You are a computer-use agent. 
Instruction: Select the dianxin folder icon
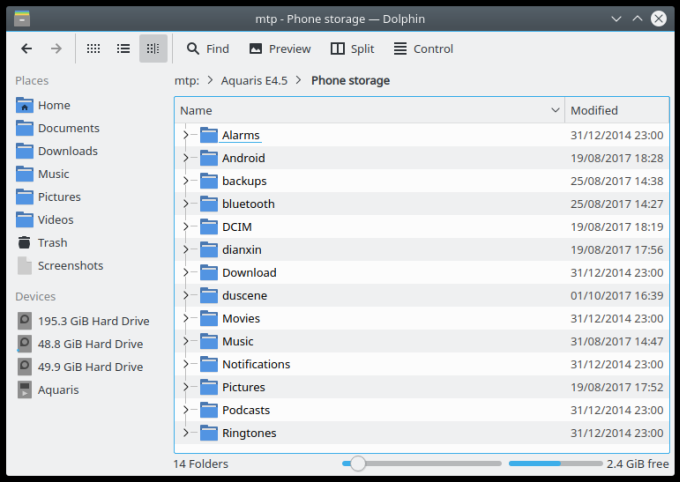[x=209, y=250]
